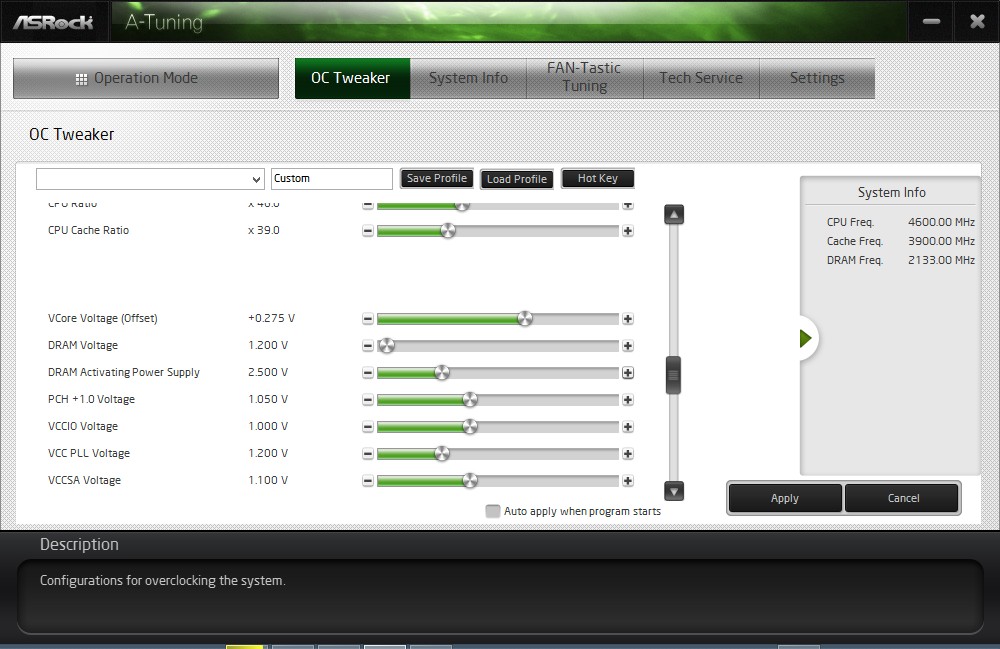The width and height of the screenshot is (1000, 649).
Task: Open the Operation Mode section
Action: point(146,78)
